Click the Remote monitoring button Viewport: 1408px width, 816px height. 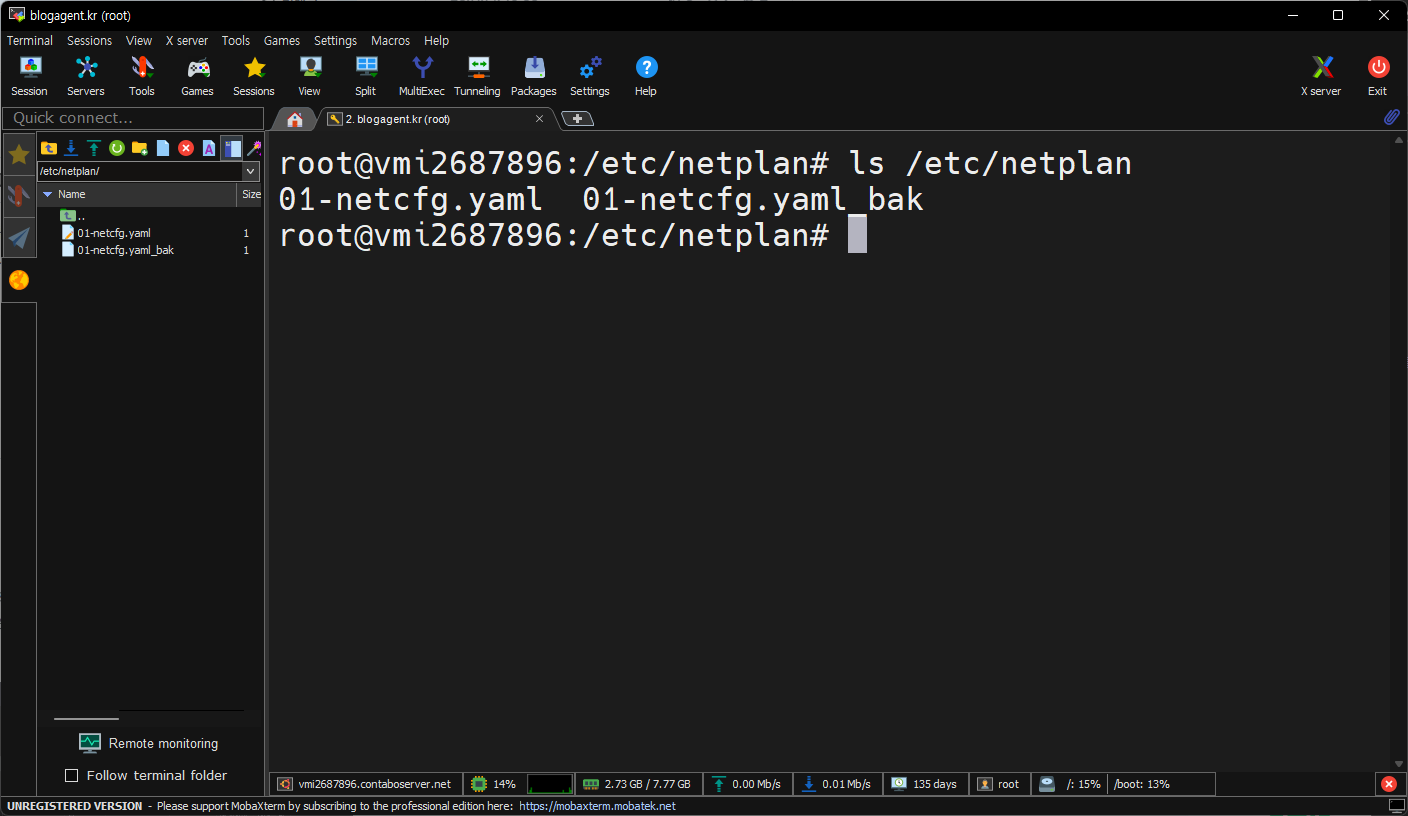click(149, 743)
